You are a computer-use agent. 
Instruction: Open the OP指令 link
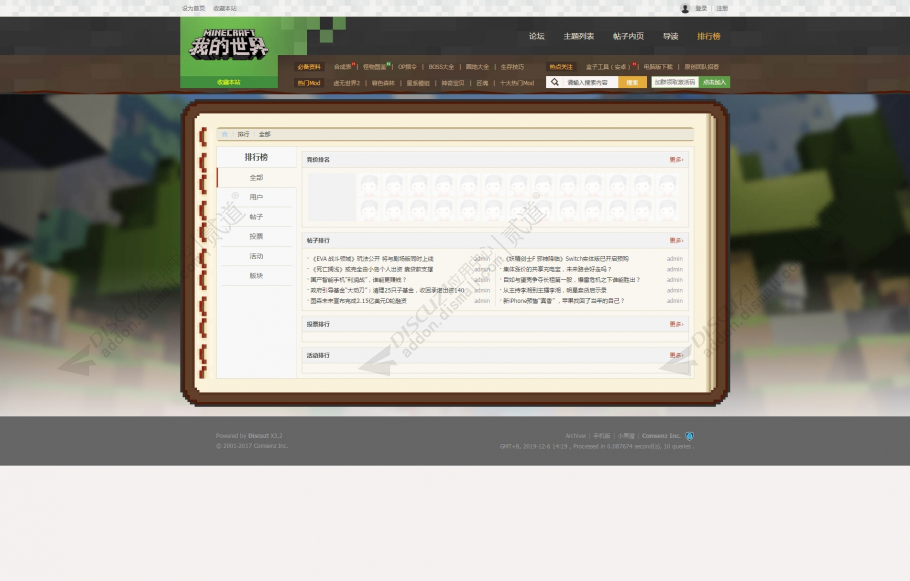[407, 67]
